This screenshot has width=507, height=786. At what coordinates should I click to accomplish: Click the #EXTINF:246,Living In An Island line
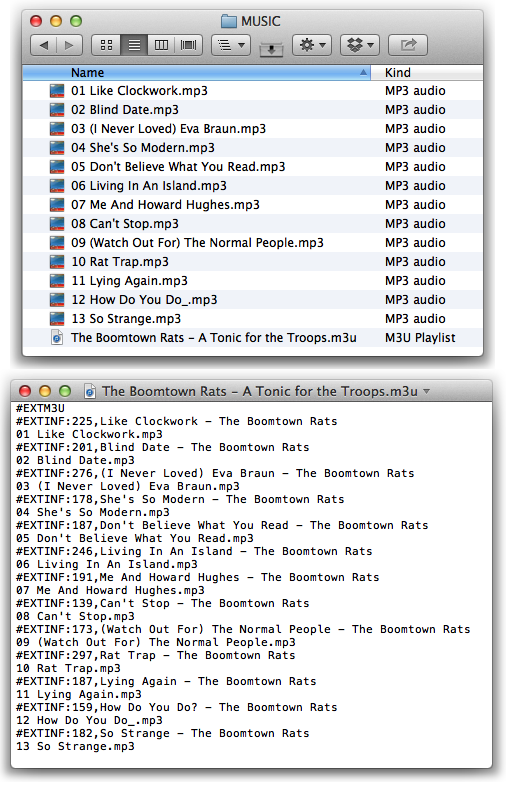point(194,552)
